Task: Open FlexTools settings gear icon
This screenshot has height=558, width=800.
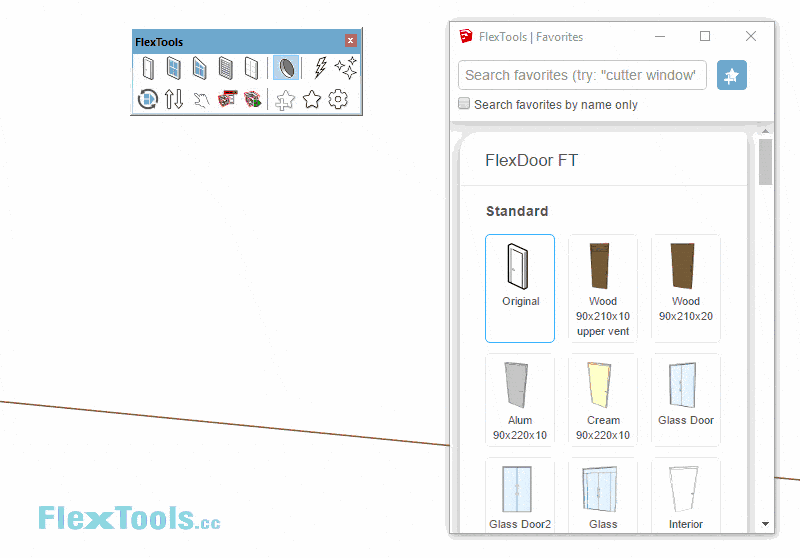Action: point(338,99)
